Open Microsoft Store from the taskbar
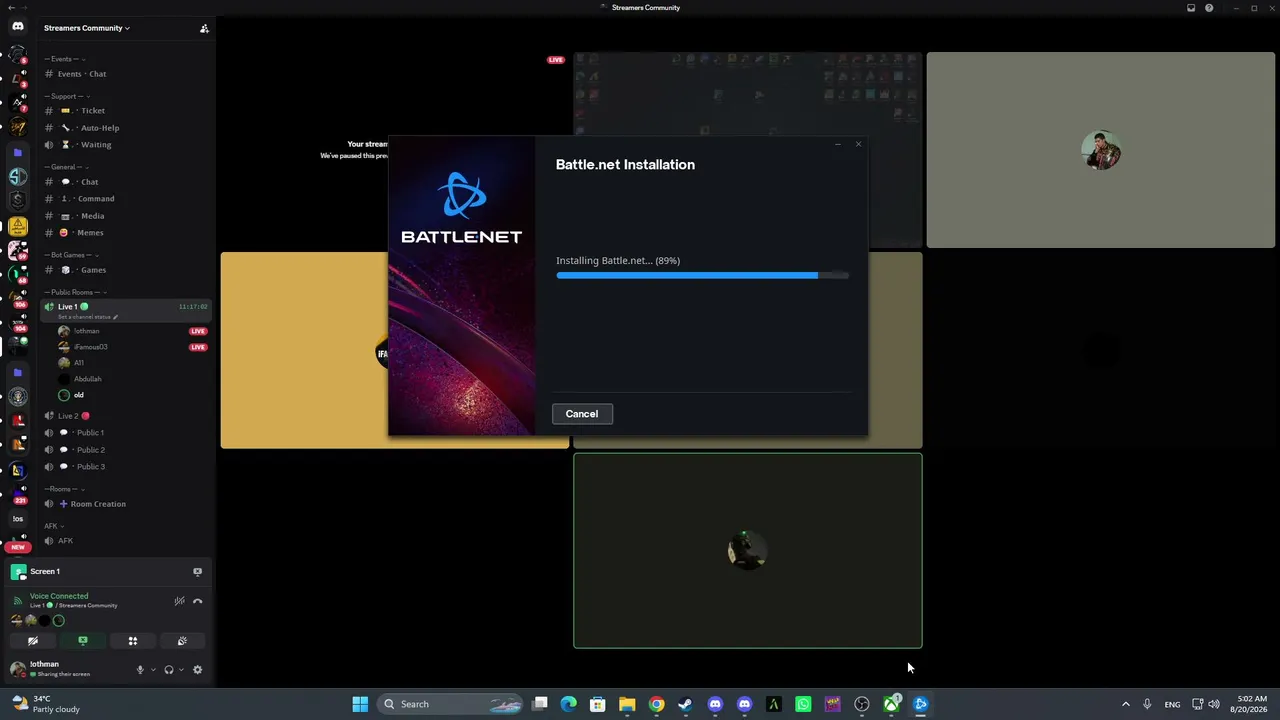 pyautogui.click(x=598, y=704)
